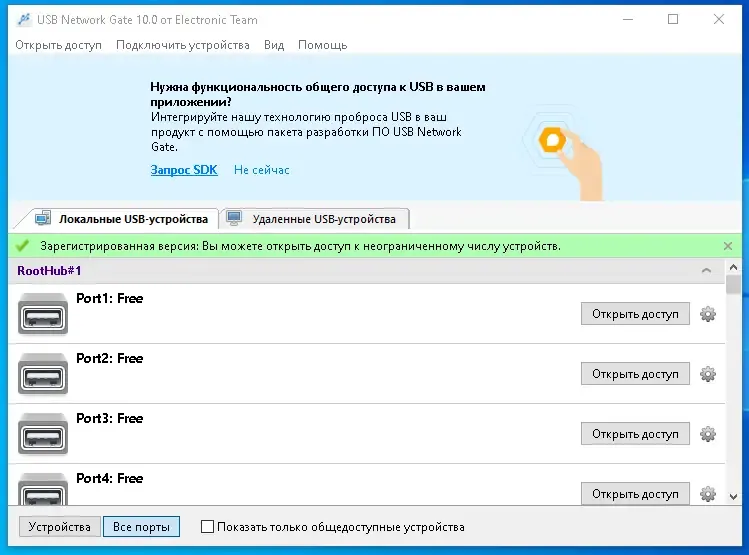Minimize the USB Network Gate window

click(x=628, y=20)
